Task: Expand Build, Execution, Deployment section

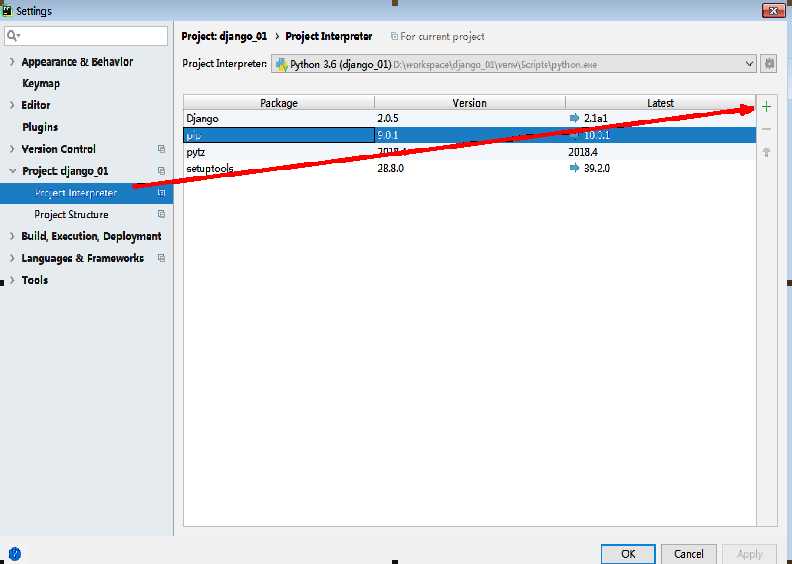Action: coord(12,236)
